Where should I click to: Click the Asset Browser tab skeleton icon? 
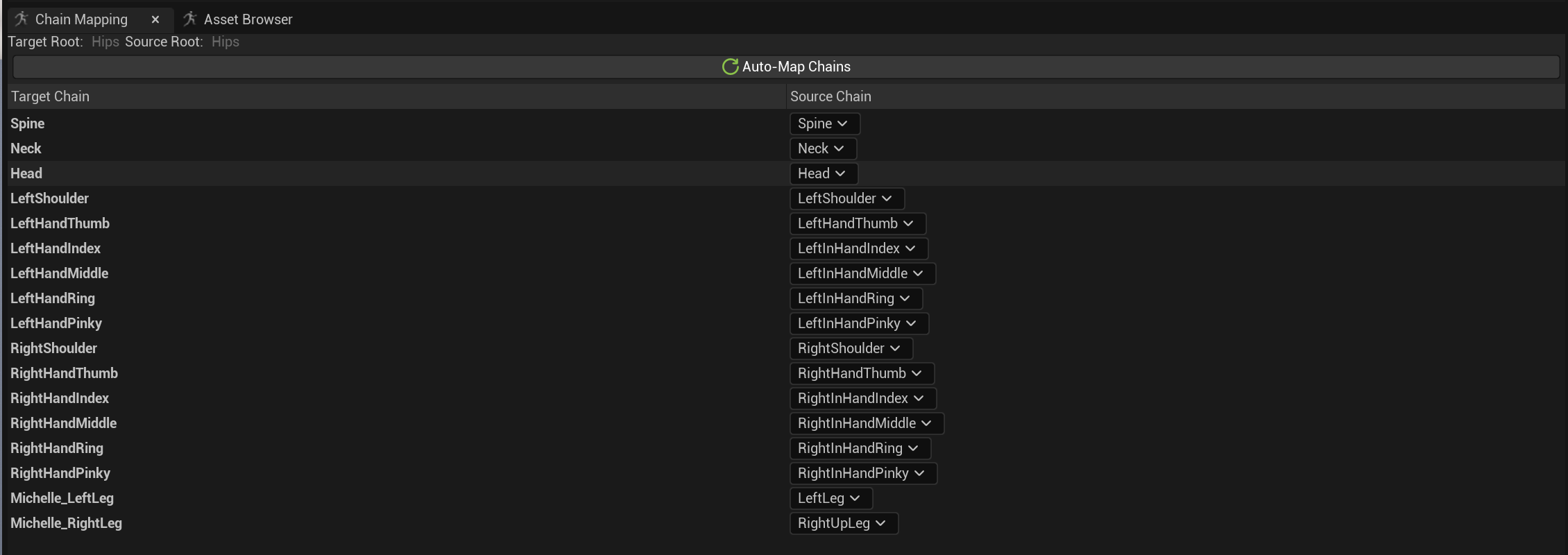coord(189,19)
